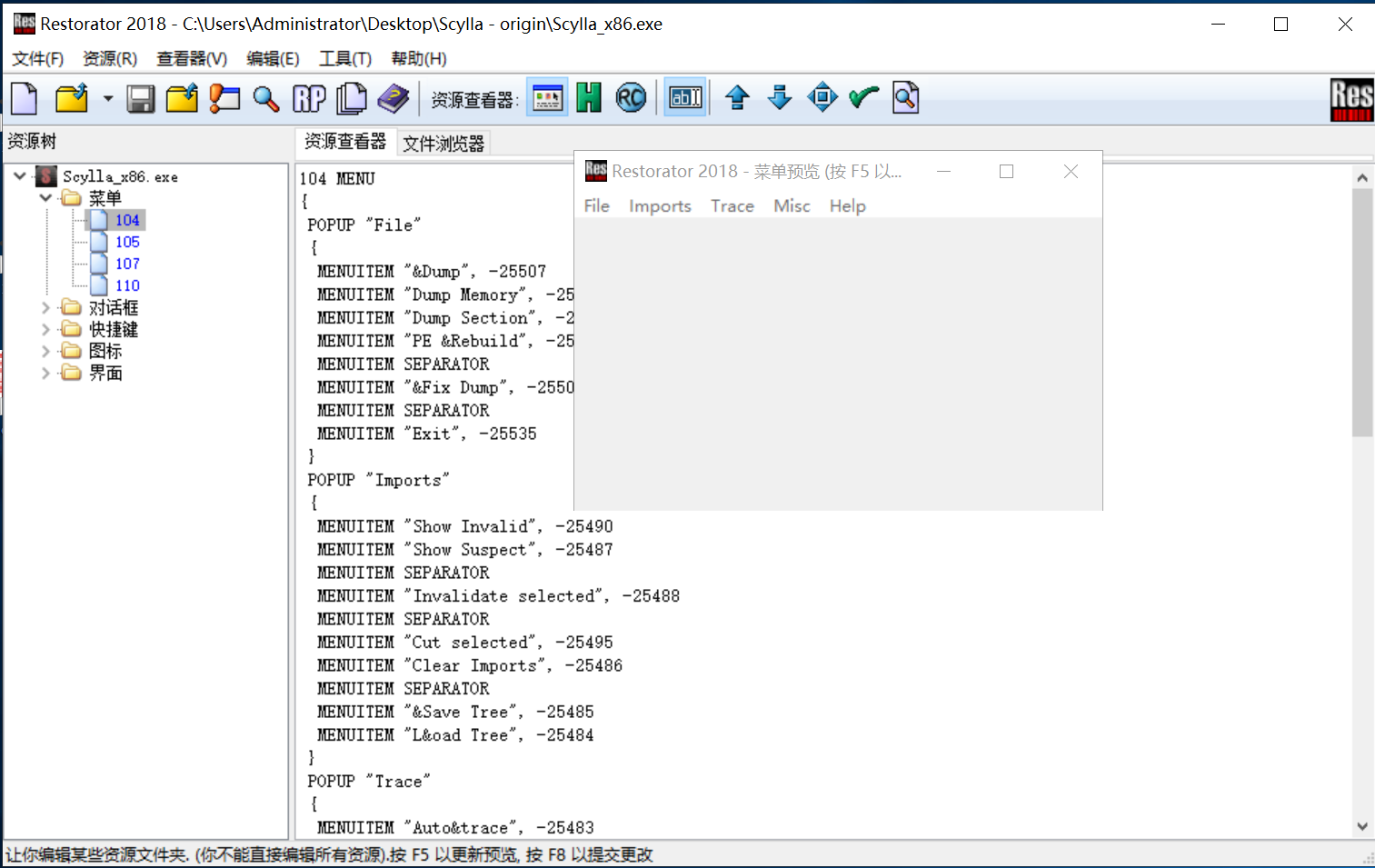The width and height of the screenshot is (1375, 868).
Task: Toggle the abI edit mode button
Action: tap(685, 97)
